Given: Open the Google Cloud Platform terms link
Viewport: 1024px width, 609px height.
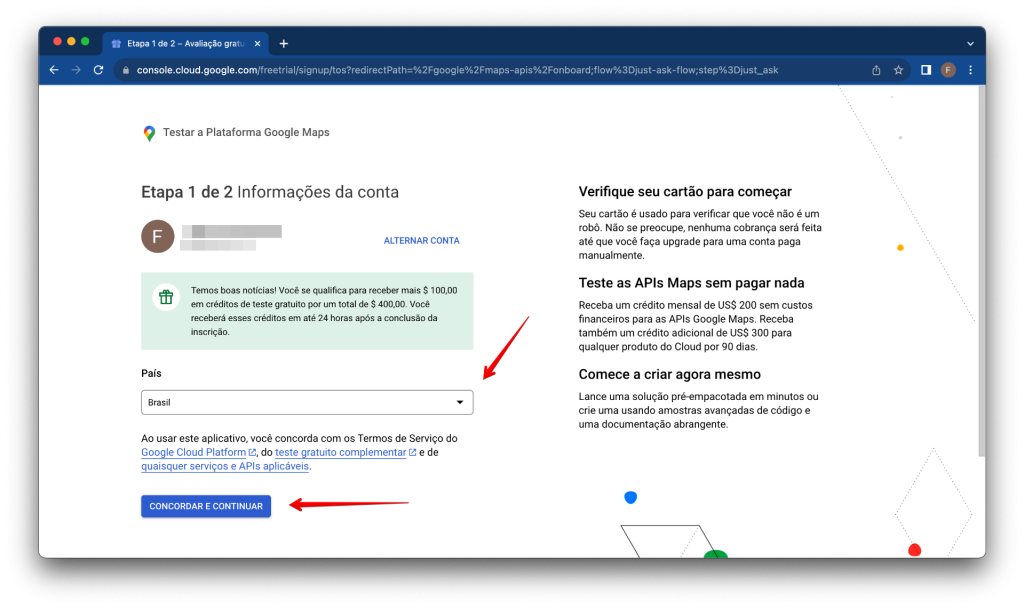Looking at the screenshot, I should tap(199, 452).
